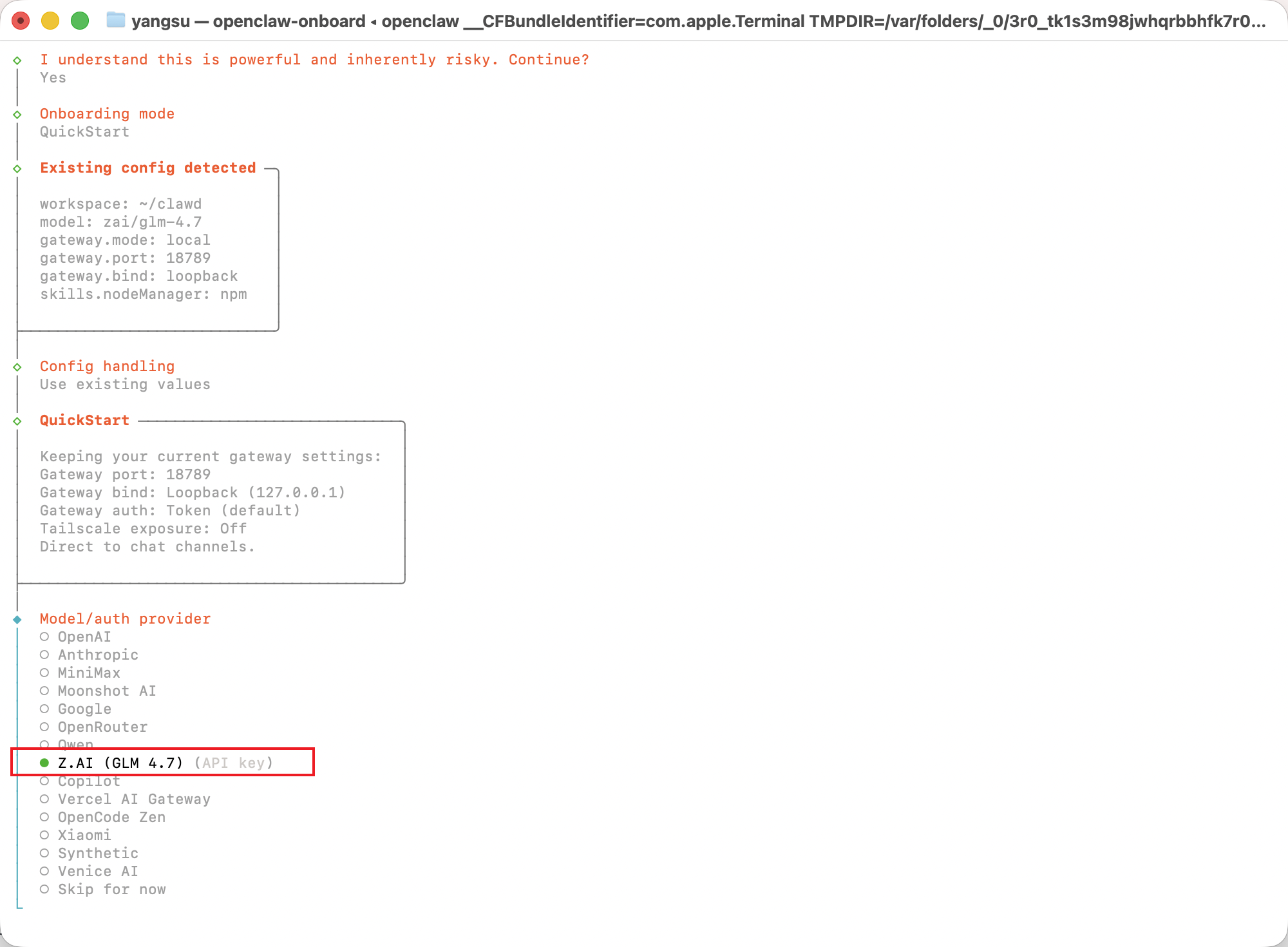The image size is (1288, 947).
Task: Click the green zoom window button
Action: 80,21
